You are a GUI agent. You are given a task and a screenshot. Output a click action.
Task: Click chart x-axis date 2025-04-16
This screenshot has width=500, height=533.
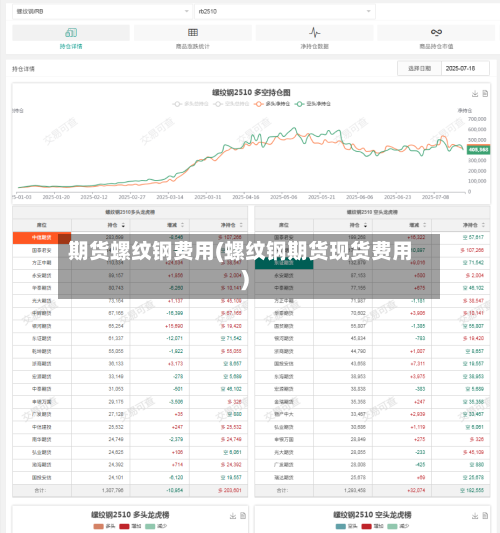246,197
